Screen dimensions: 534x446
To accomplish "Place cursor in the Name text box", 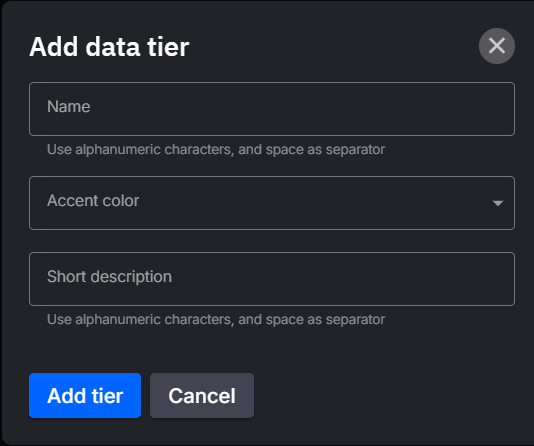I will (x=272, y=109).
